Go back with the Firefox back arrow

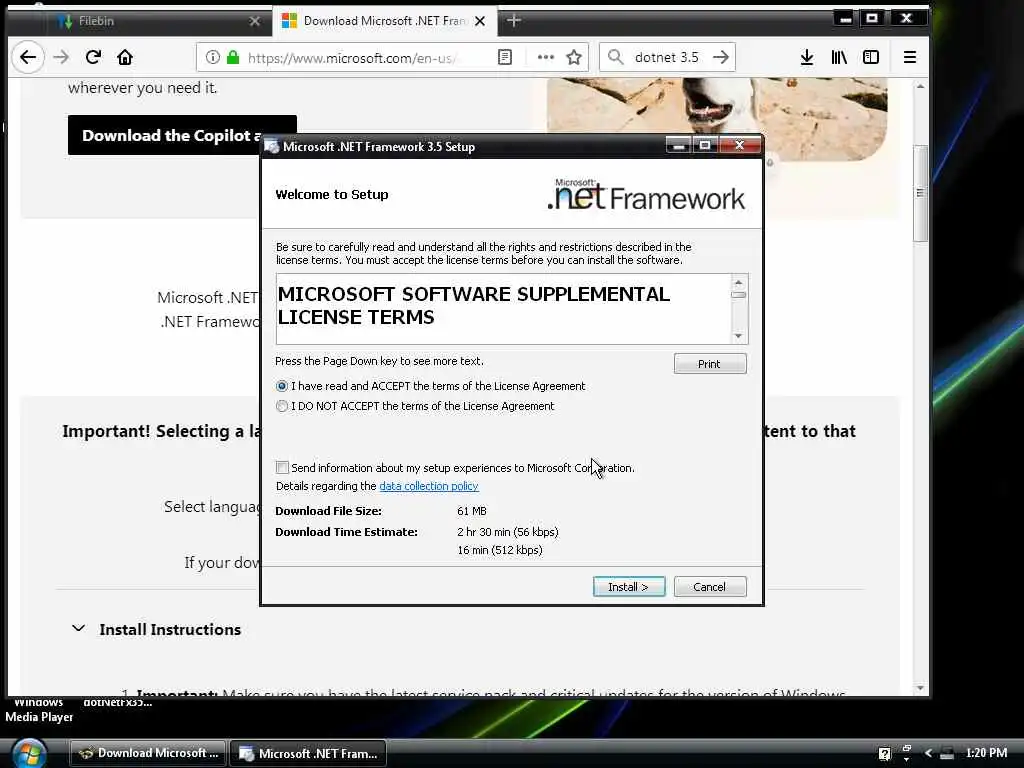point(27,57)
